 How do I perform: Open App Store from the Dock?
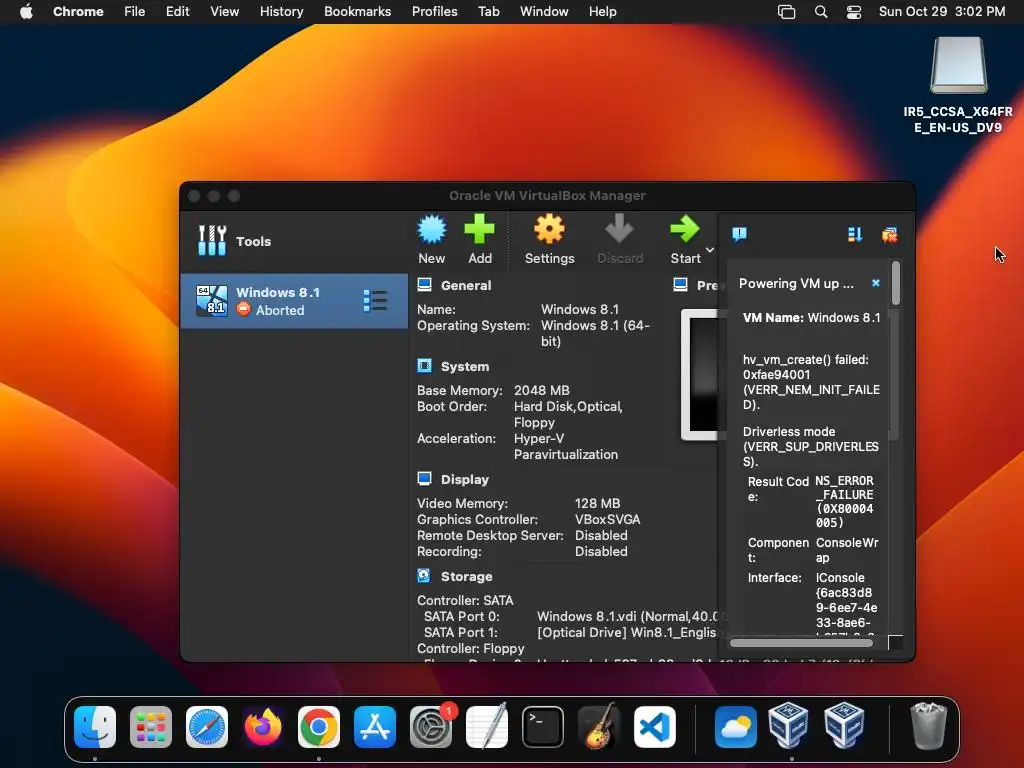point(375,727)
